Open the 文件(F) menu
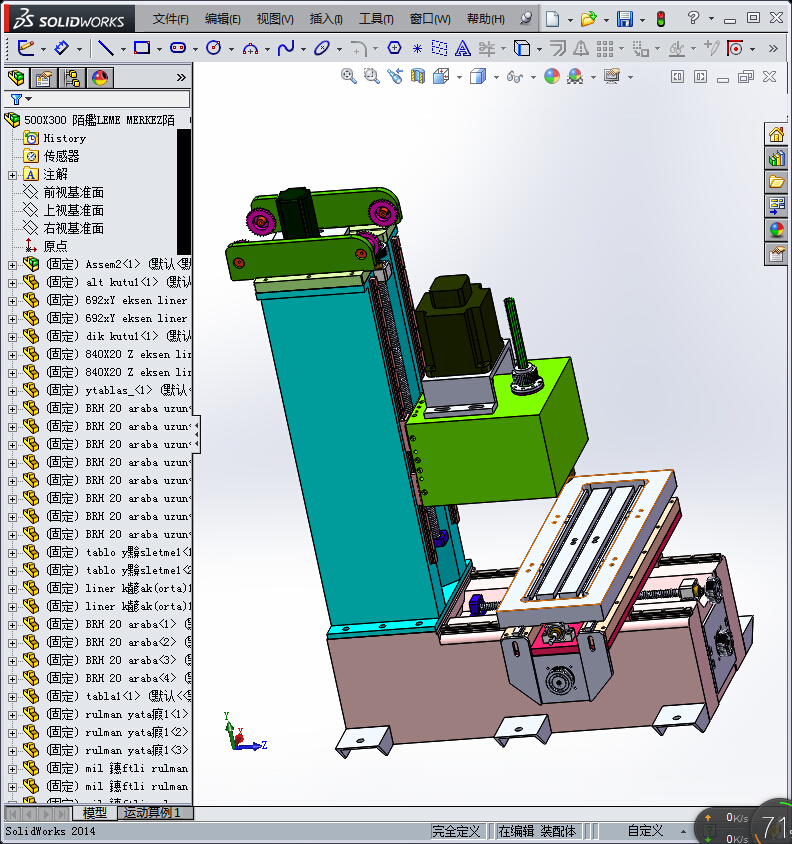The height and width of the screenshot is (844, 792). 171,19
